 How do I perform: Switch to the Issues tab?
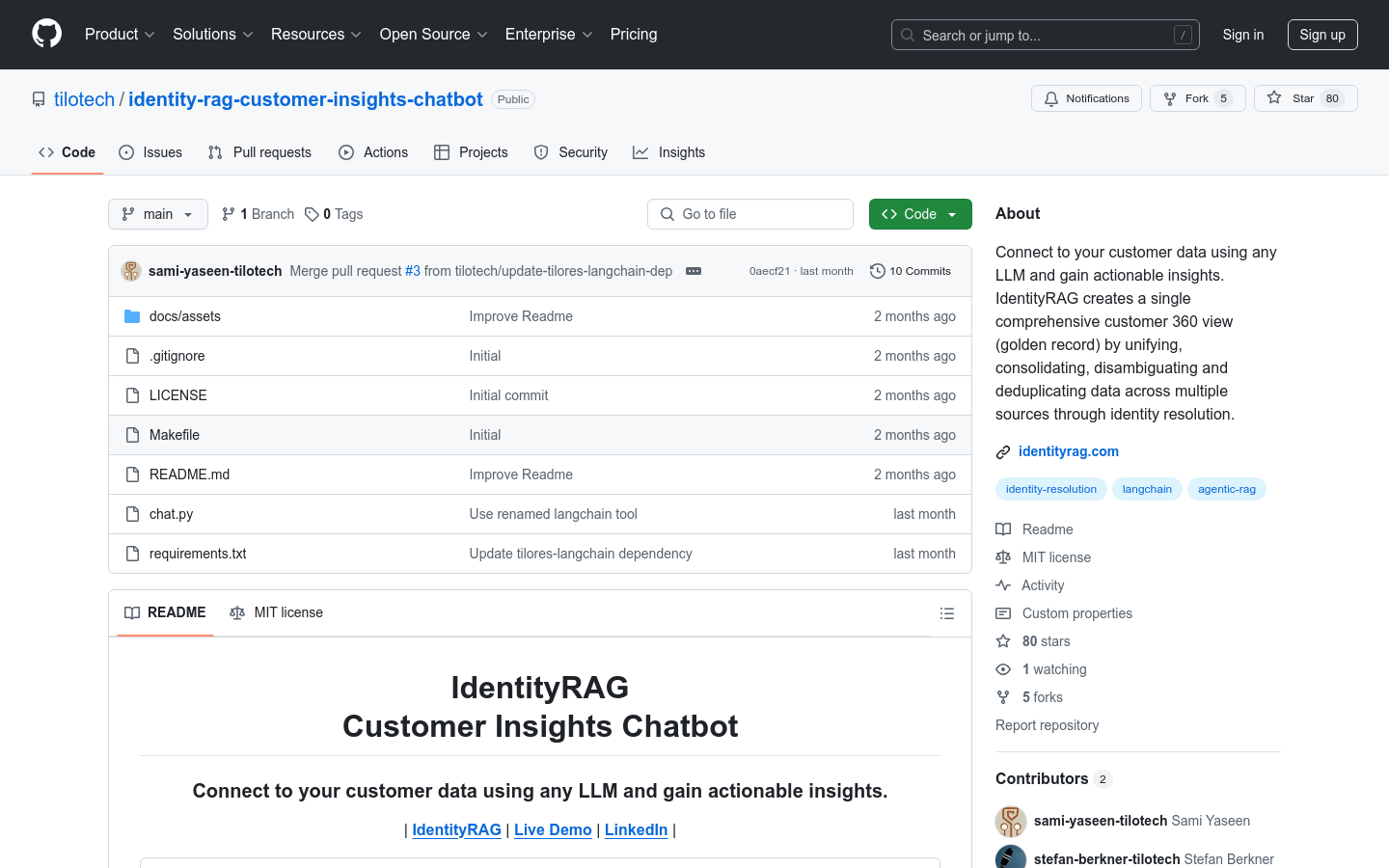pos(150,152)
